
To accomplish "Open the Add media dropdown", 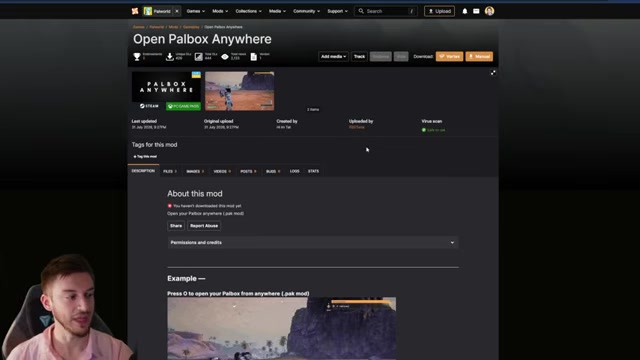I will tap(333, 56).
